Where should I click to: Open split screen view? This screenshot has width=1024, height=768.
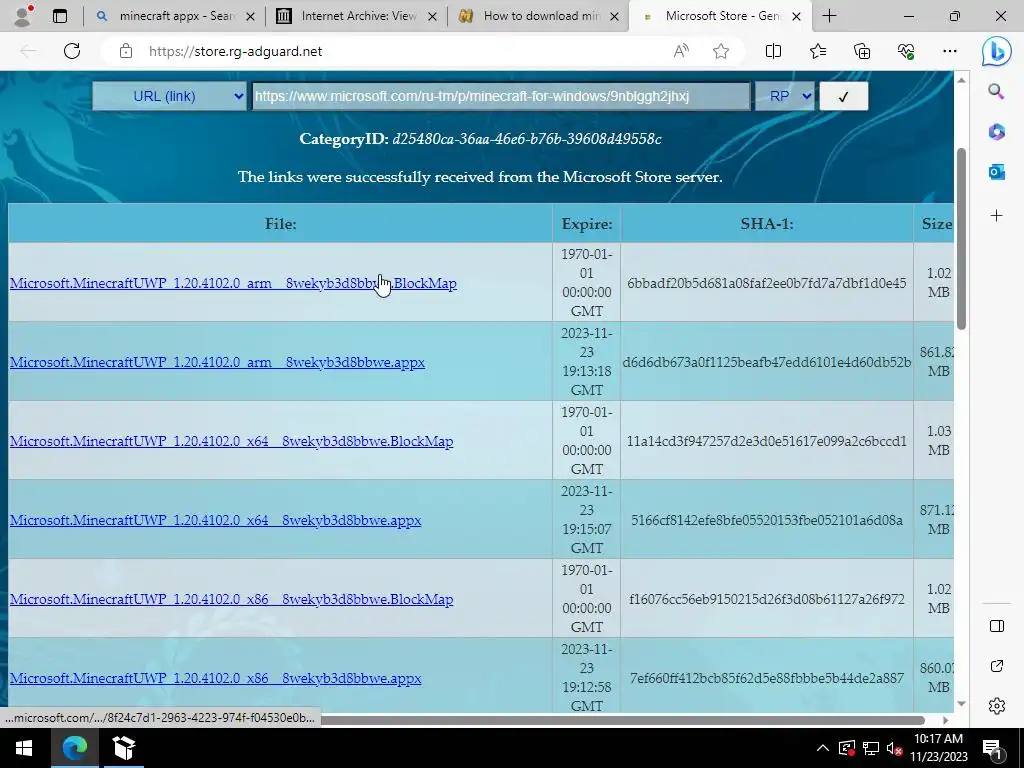[773, 51]
